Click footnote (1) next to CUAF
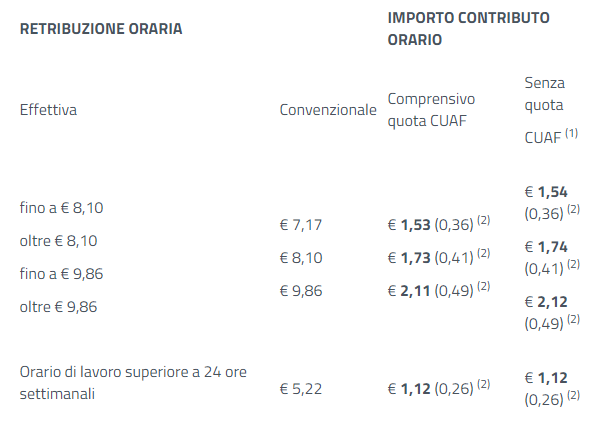This screenshot has width=605, height=425. [571, 133]
